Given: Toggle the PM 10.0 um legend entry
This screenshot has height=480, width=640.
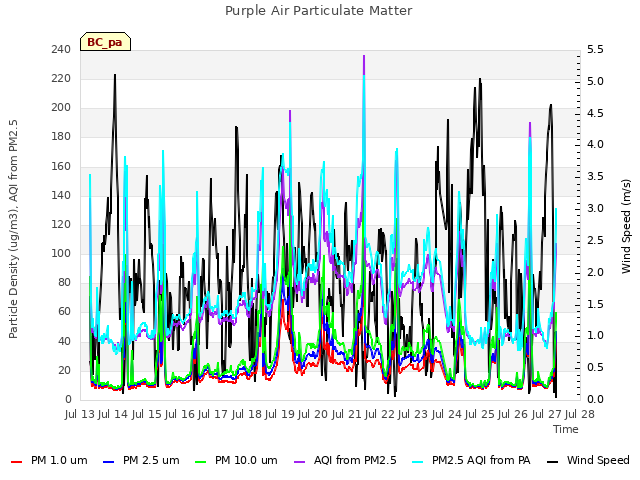Looking at the screenshot, I should tap(236, 461).
